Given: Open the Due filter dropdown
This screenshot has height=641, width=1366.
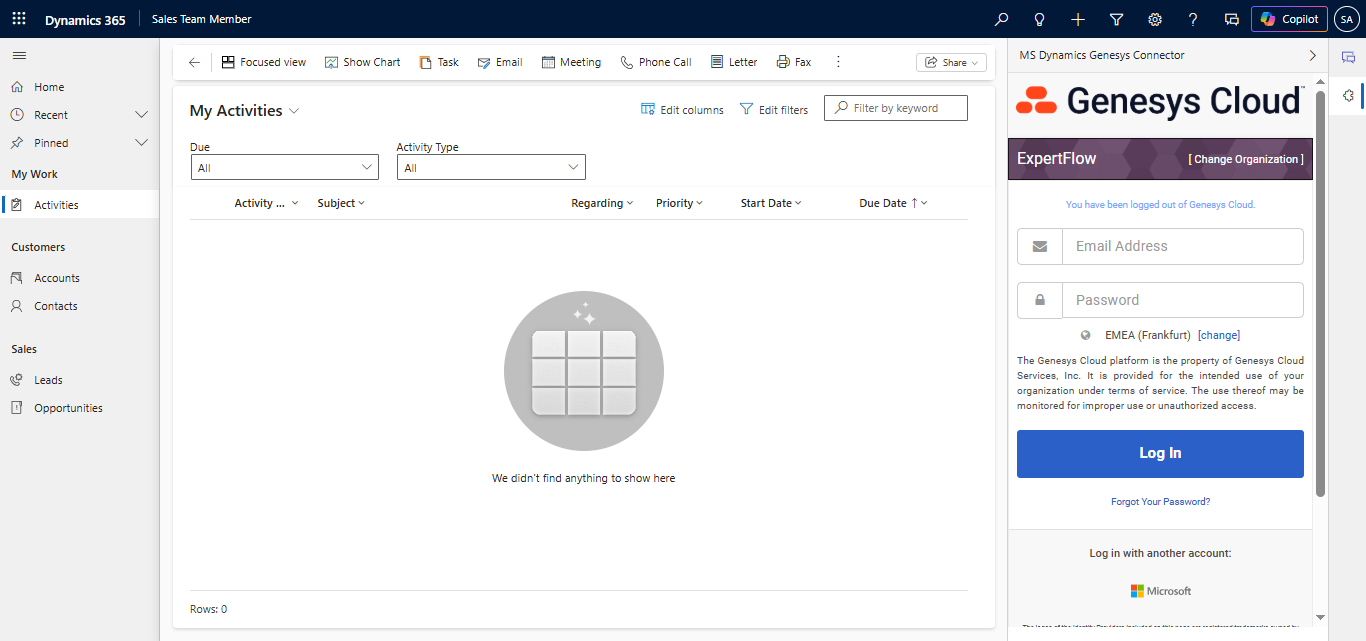Looking at the screenshot, I should [285, 167].
